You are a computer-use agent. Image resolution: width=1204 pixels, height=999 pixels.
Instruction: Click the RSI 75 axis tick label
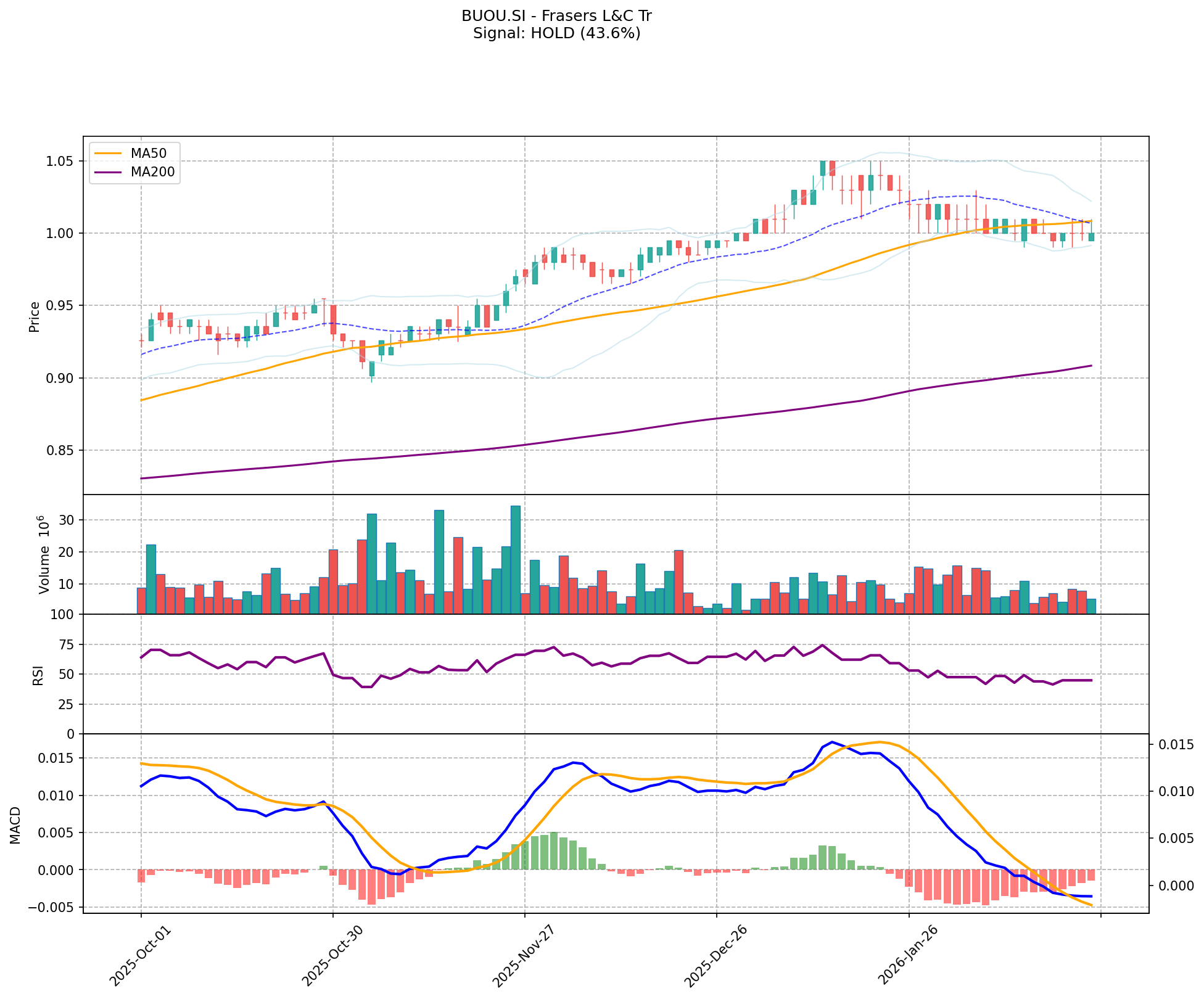66,645
